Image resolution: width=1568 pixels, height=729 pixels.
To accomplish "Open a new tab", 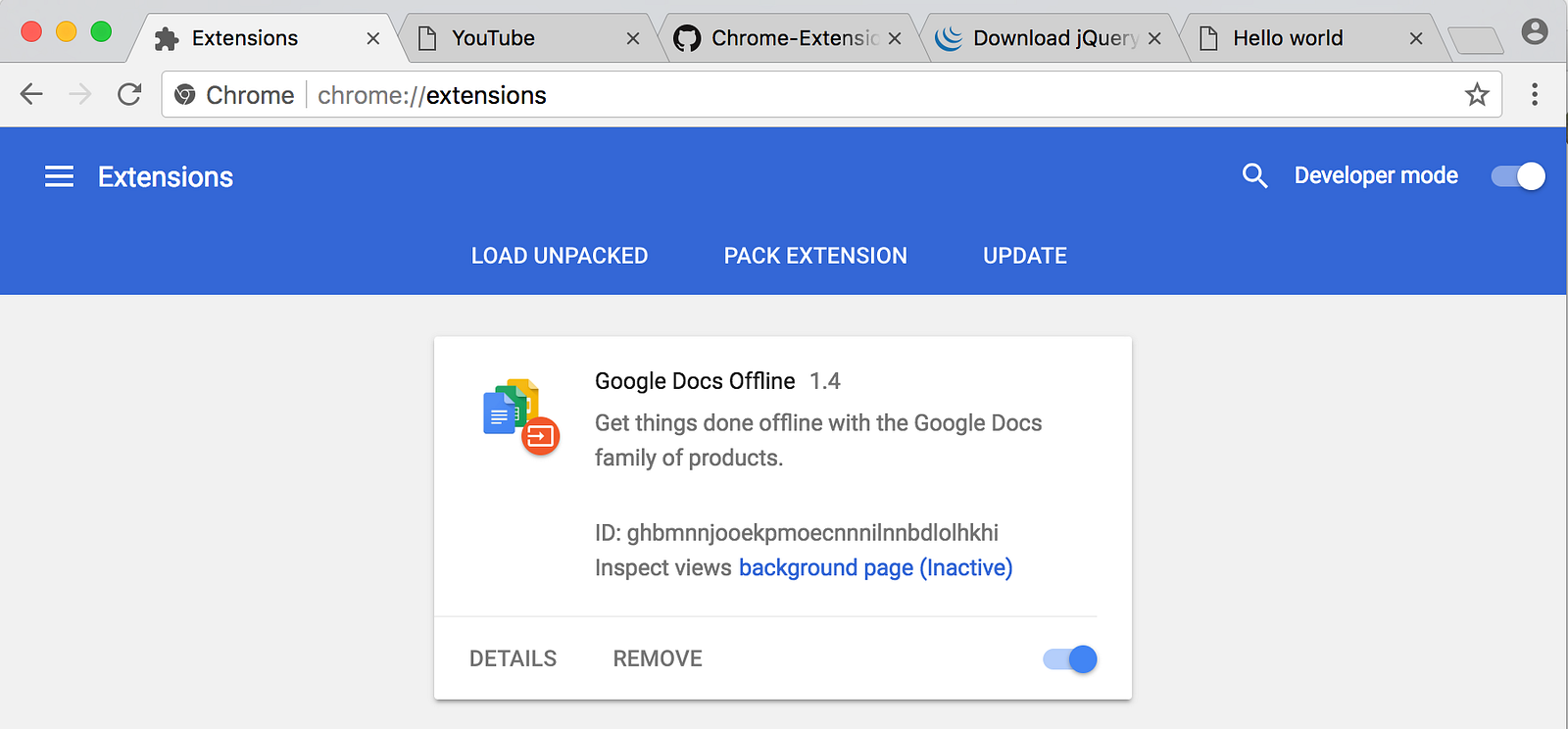I will click(1476, 40).
